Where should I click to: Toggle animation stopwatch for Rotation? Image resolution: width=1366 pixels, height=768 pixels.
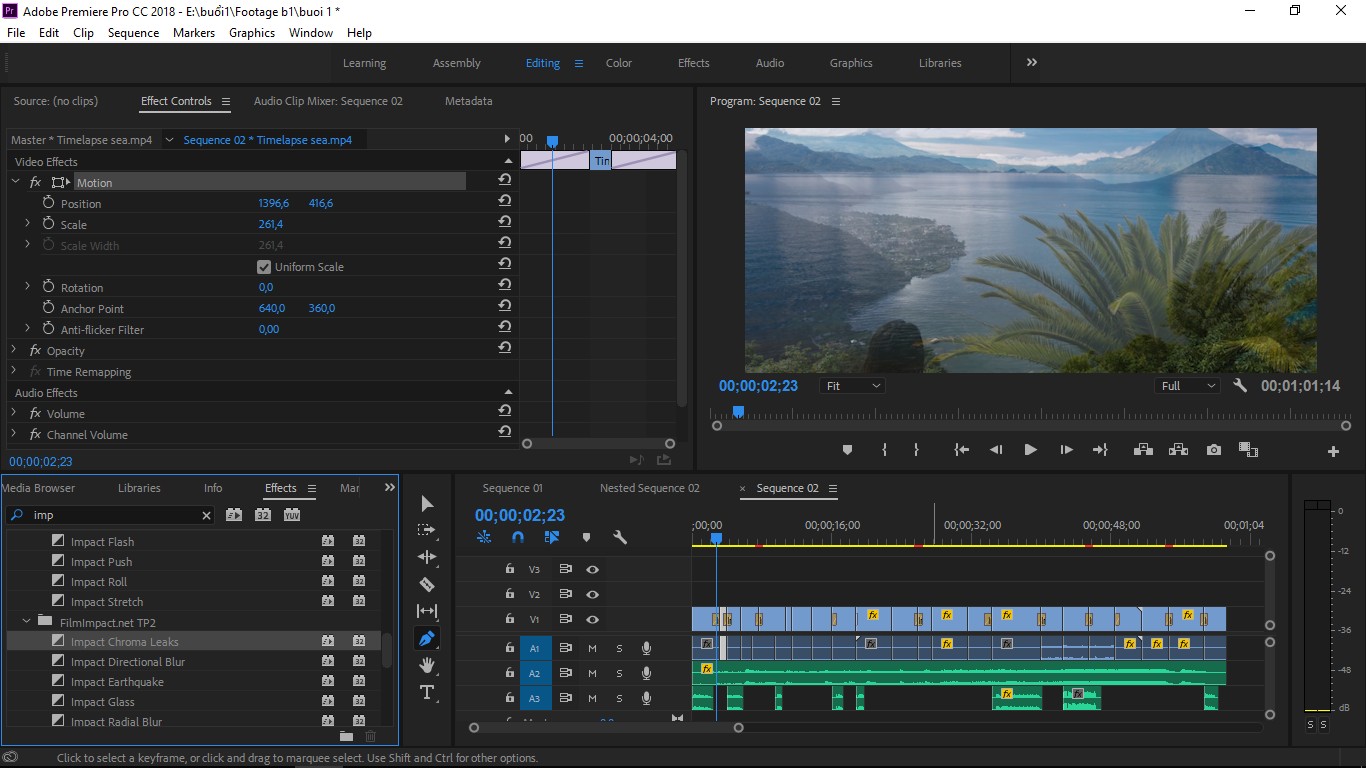coord(48,287)
